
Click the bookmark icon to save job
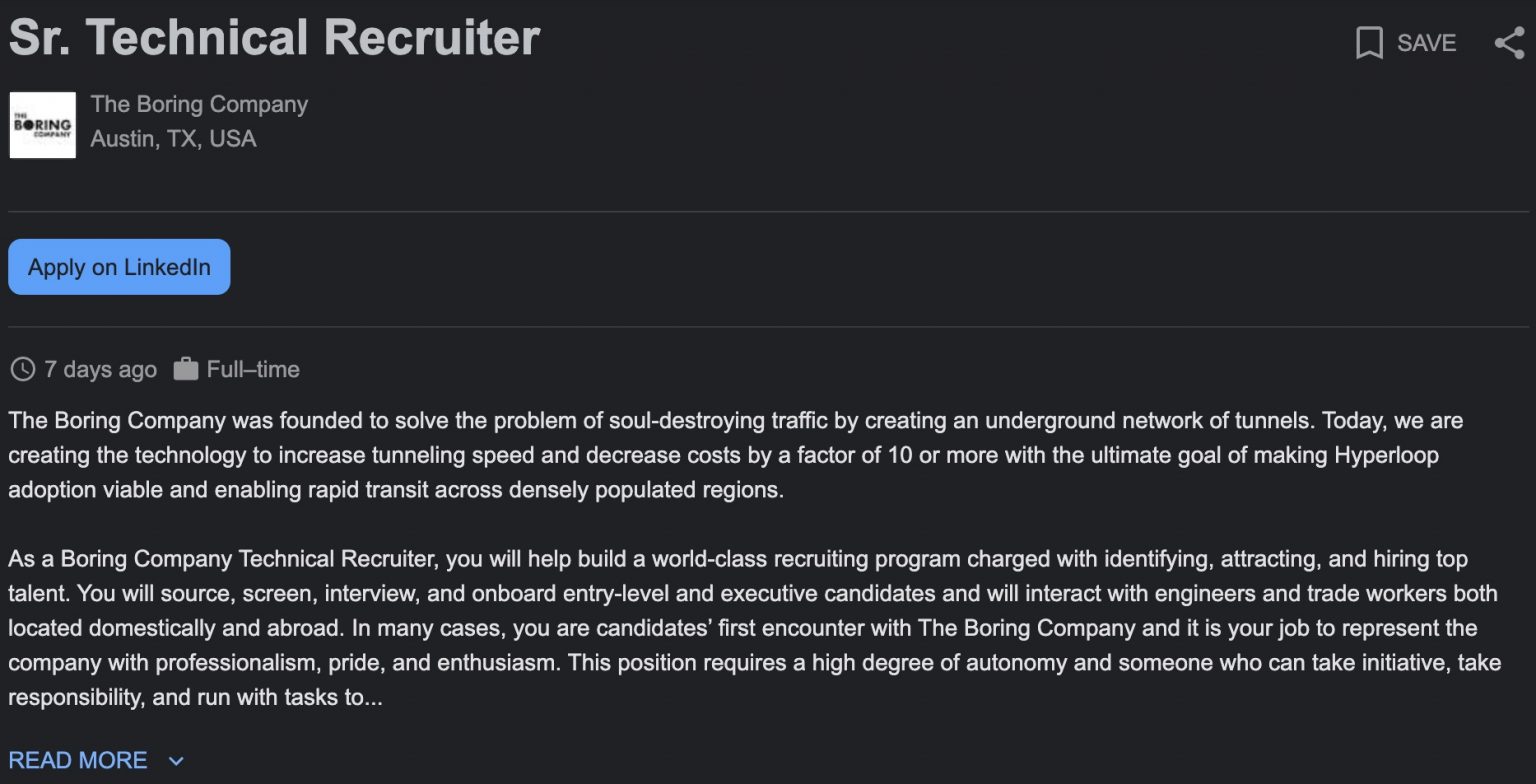point(1369,43)
